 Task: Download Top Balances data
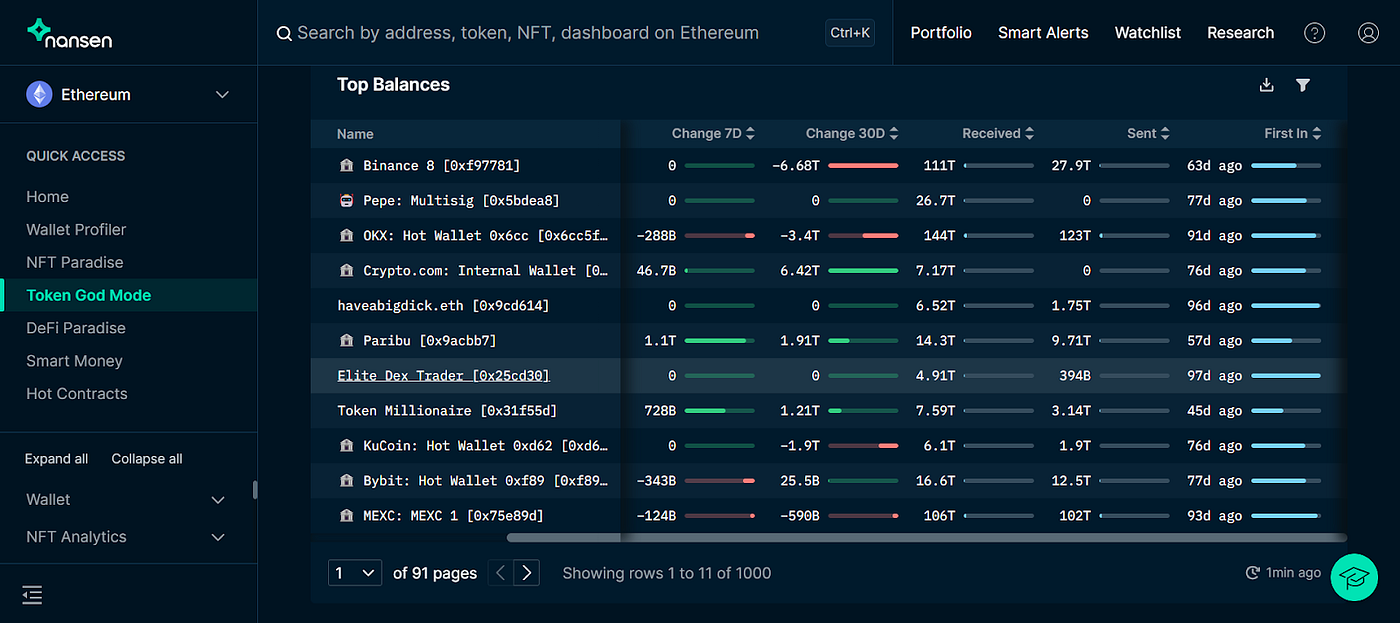(1266, 85)
